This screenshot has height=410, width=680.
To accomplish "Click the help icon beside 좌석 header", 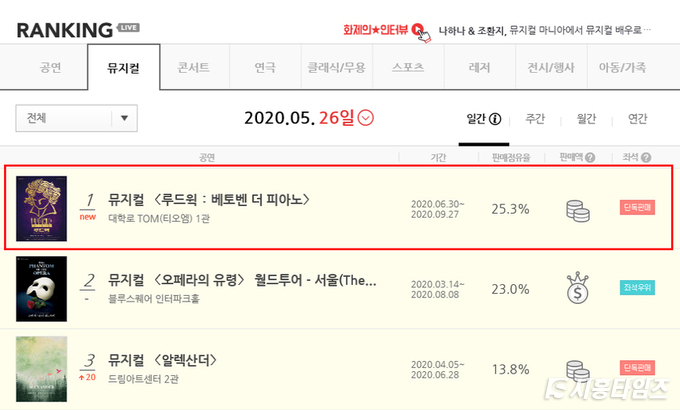I will click(646, 157).
